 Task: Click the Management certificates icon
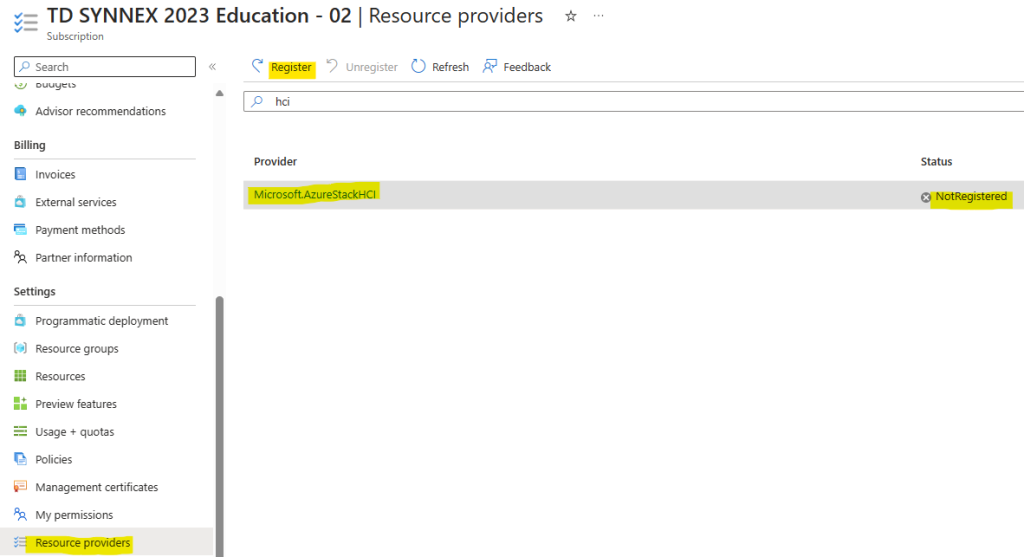pyautogui.click(x=20, y=486)
